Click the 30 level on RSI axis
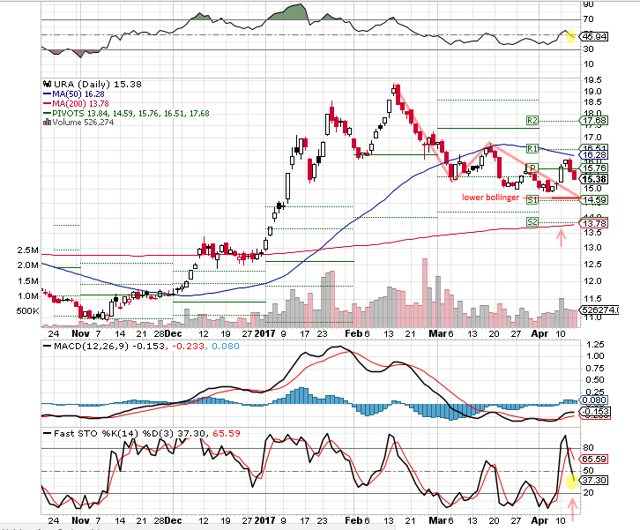Image resolution: width=640 pixels, height=530 pixels. pos(589,49)
